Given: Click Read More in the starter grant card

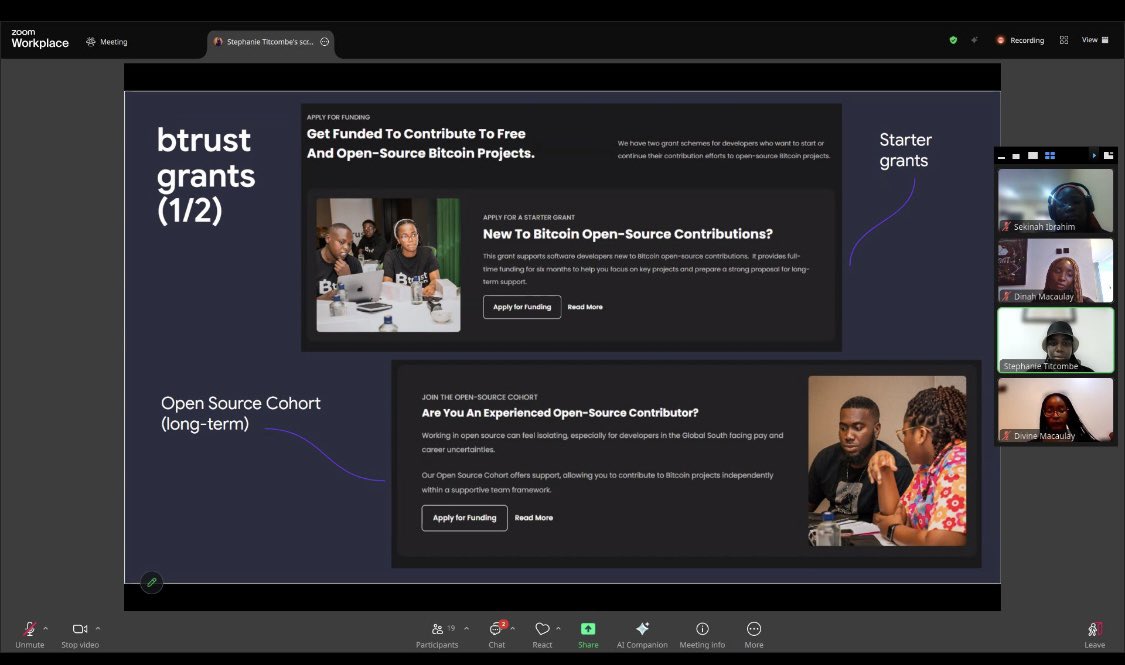Looking at the screenshot, I should [585, 307].
